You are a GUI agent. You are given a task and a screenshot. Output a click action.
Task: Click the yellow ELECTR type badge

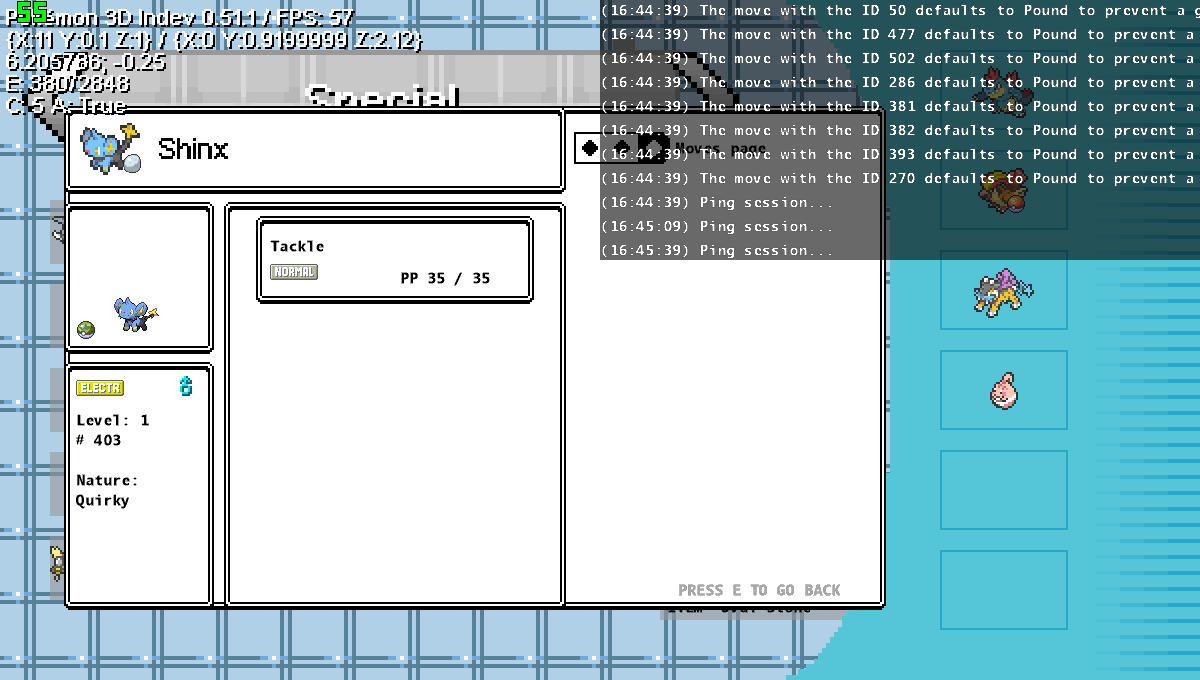pyautogui.click(x=100, y=388)
